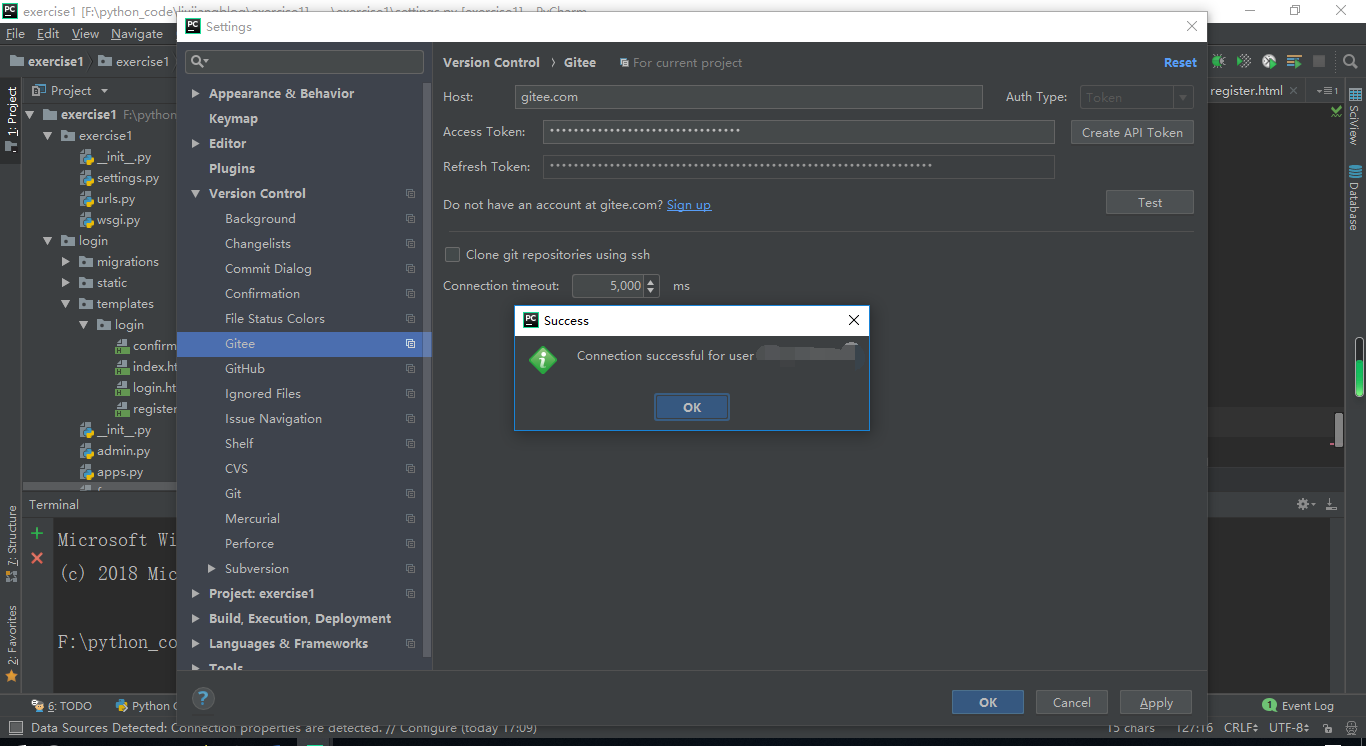Viewport: 1366px width, 746px height.
Task: Open the hidden editor tabs list dropdown
Action: pos(1327,90)
